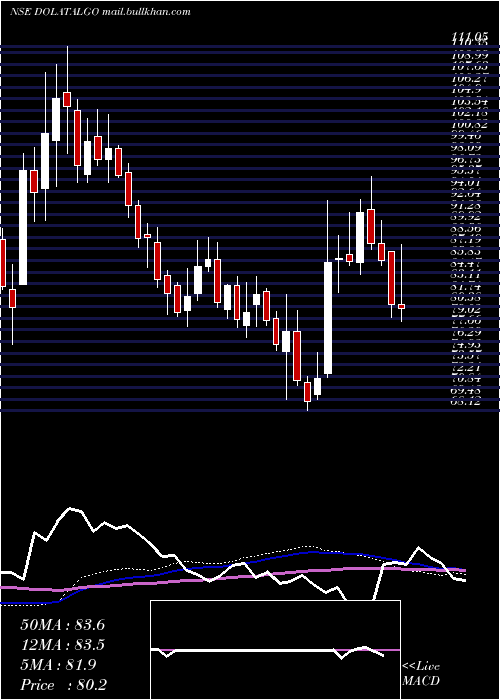Image resolution: width=500 pixels, height=700 pixels.
Task: Click inside the Live MACD inset chart
Action: (x=275, y=650)
